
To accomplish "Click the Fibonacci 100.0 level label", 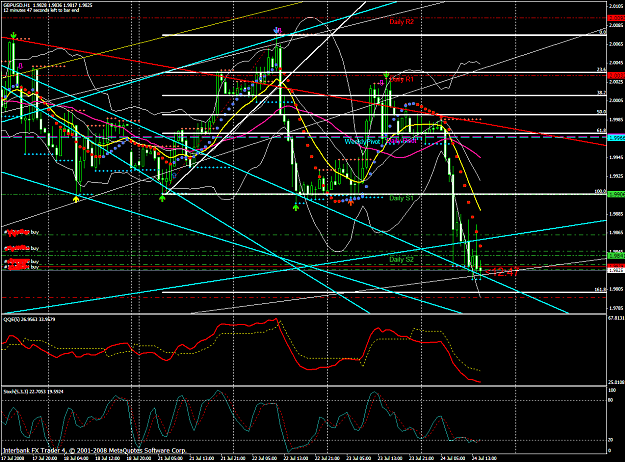I will pos(601,191).
